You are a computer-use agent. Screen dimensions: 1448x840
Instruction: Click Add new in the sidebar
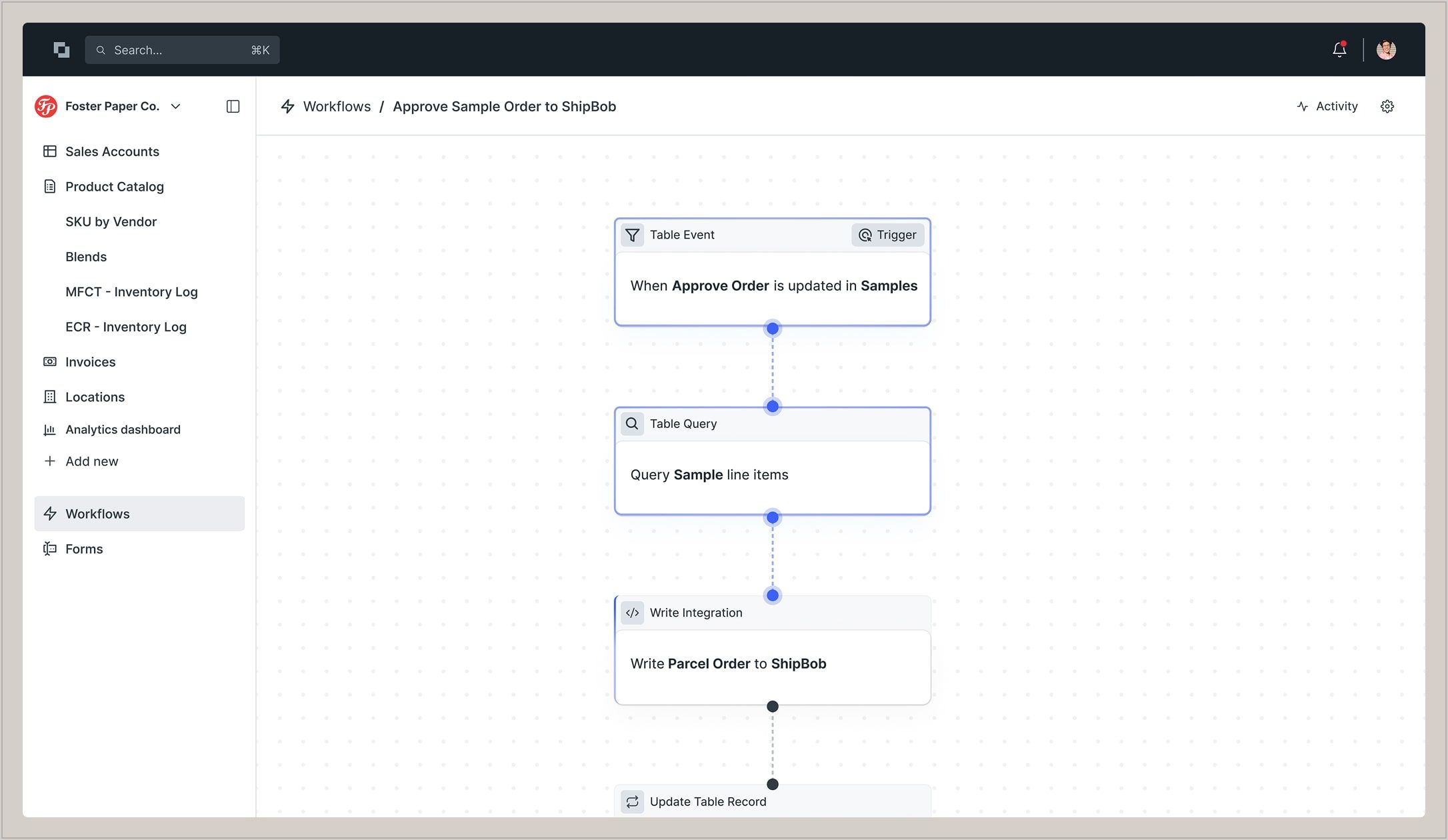91,461
